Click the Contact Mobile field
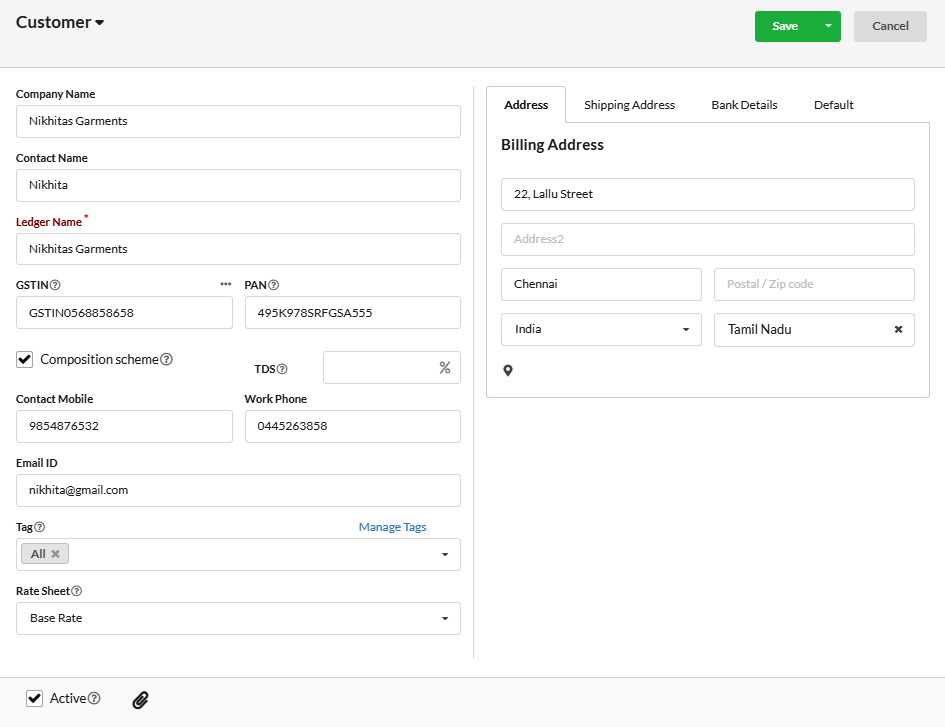Image resolution: width=945 pixels, height=727 pixels. pyautogui.click(x=124, y=426)
